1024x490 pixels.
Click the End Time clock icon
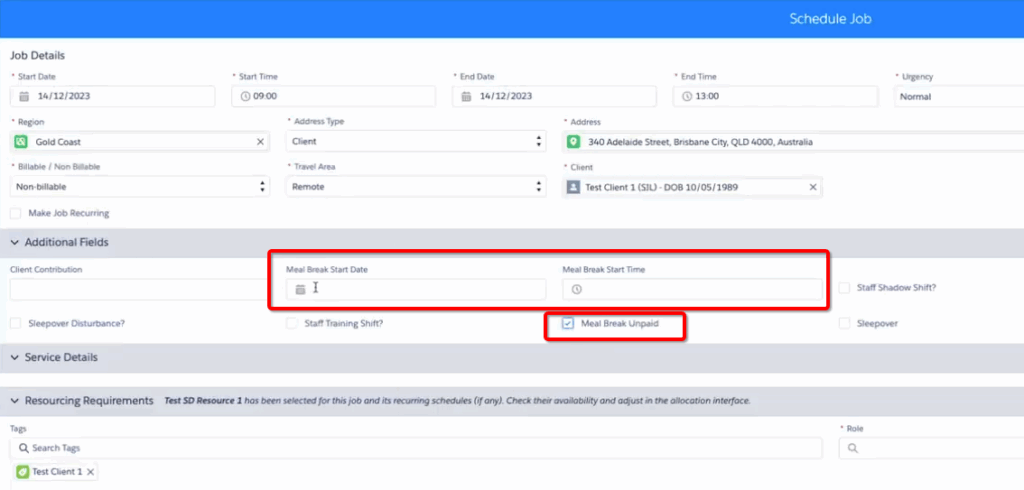[688, 97]
